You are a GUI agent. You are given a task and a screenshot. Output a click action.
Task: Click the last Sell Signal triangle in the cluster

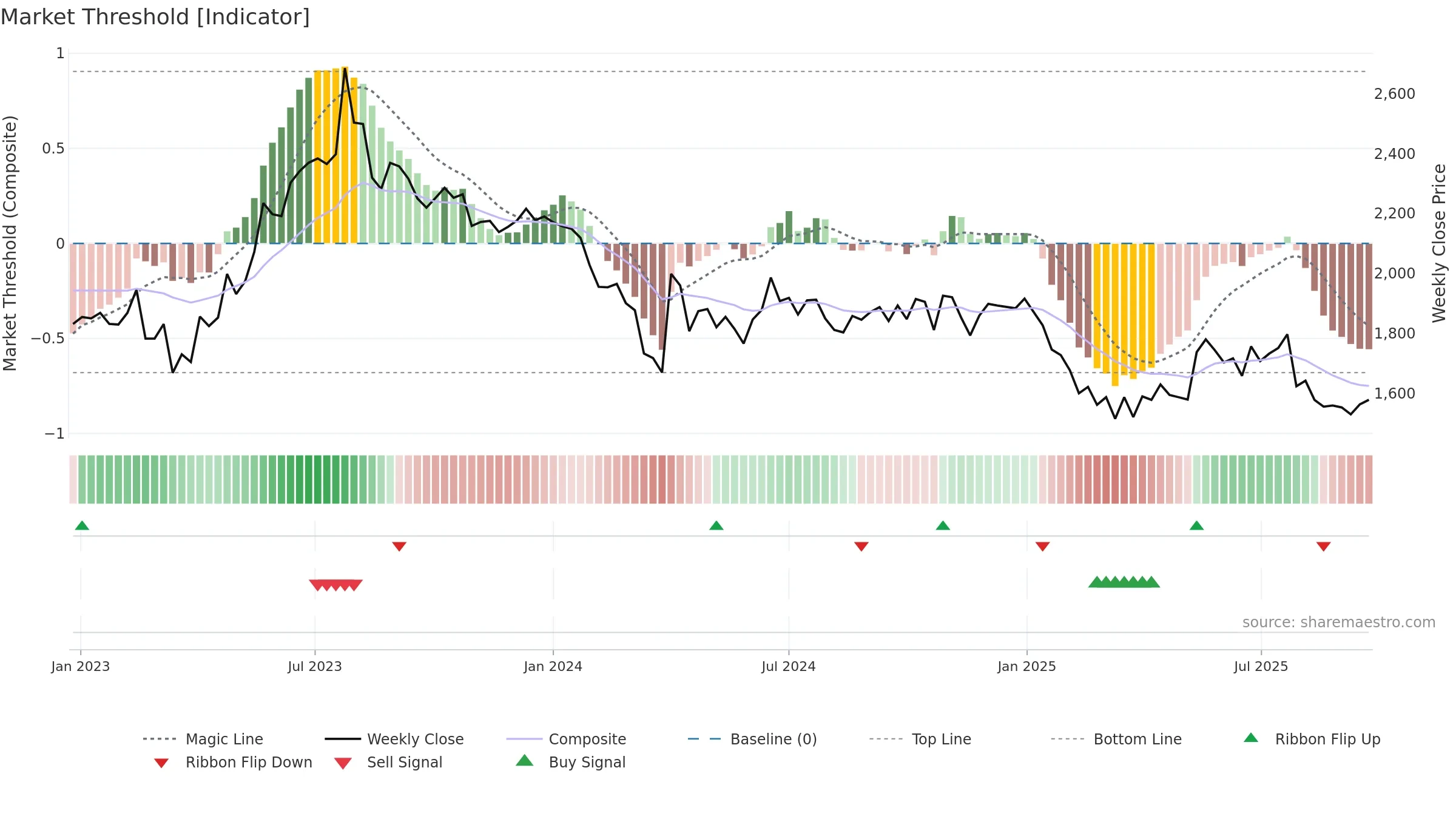pos(354,585)
